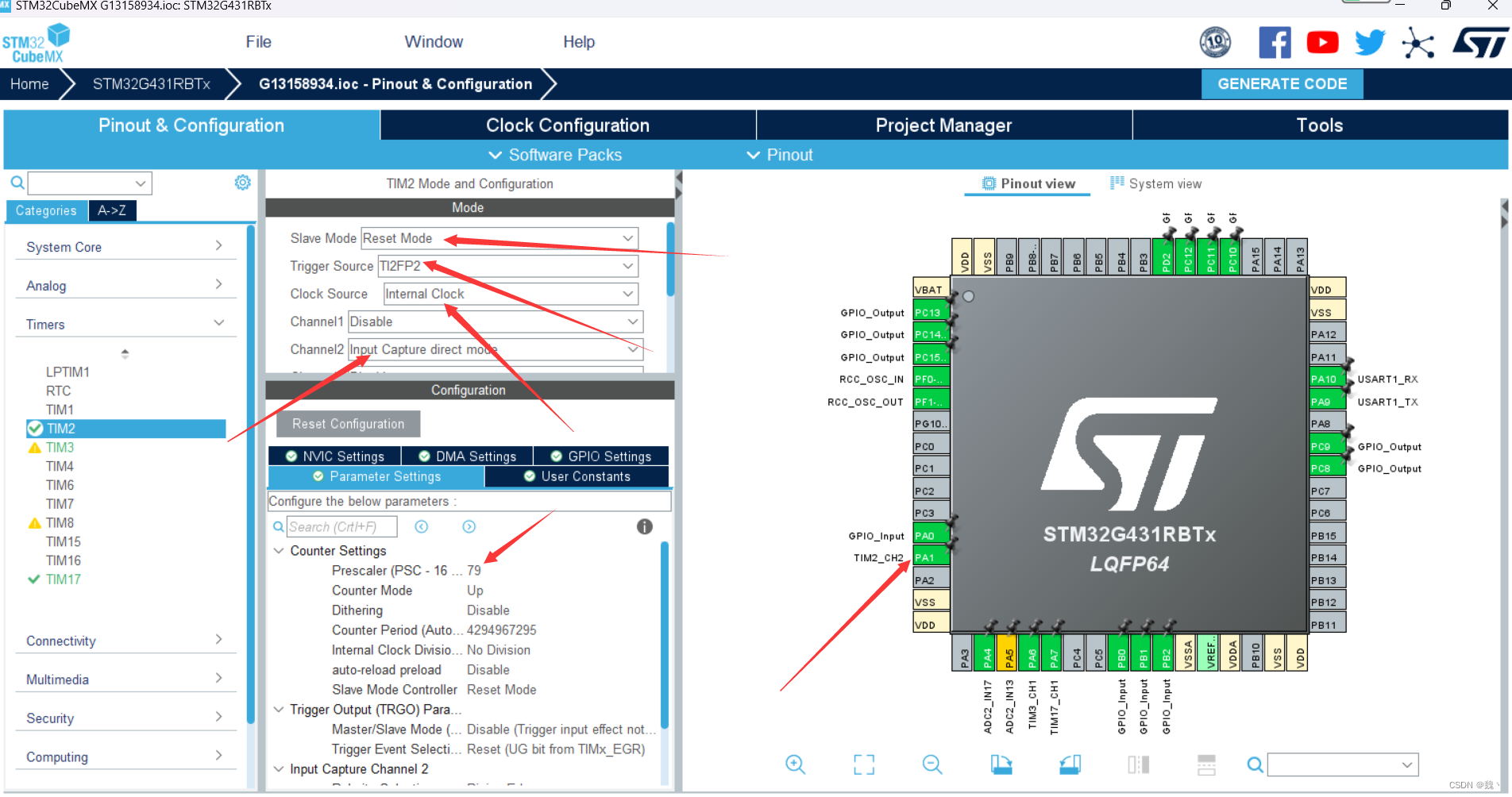
Task: Open the Help menu
Action: [579, 42]
